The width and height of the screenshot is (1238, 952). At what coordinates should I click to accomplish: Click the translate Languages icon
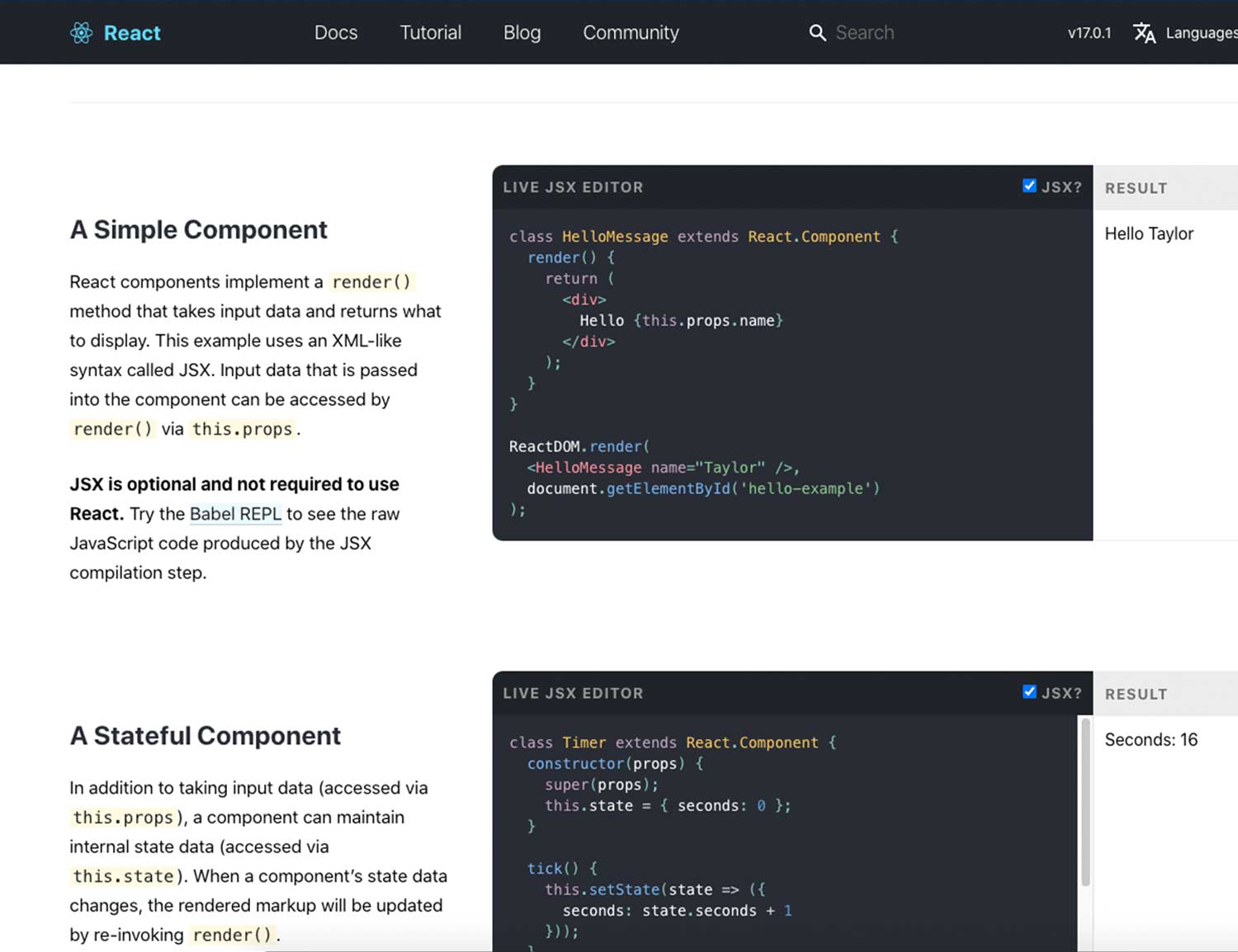click(1144, 33)
